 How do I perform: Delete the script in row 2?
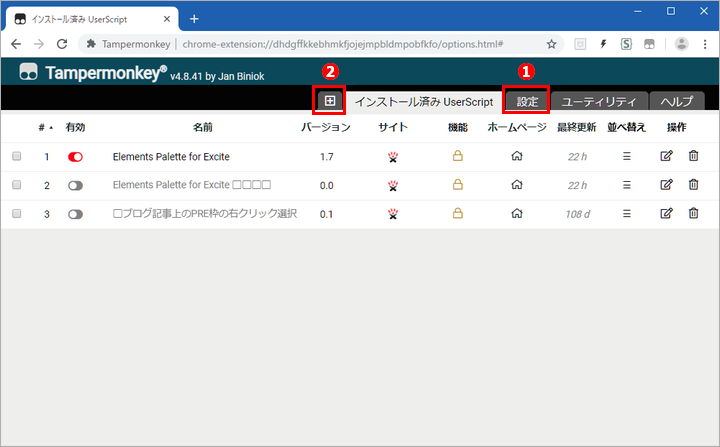coord(693,184)
